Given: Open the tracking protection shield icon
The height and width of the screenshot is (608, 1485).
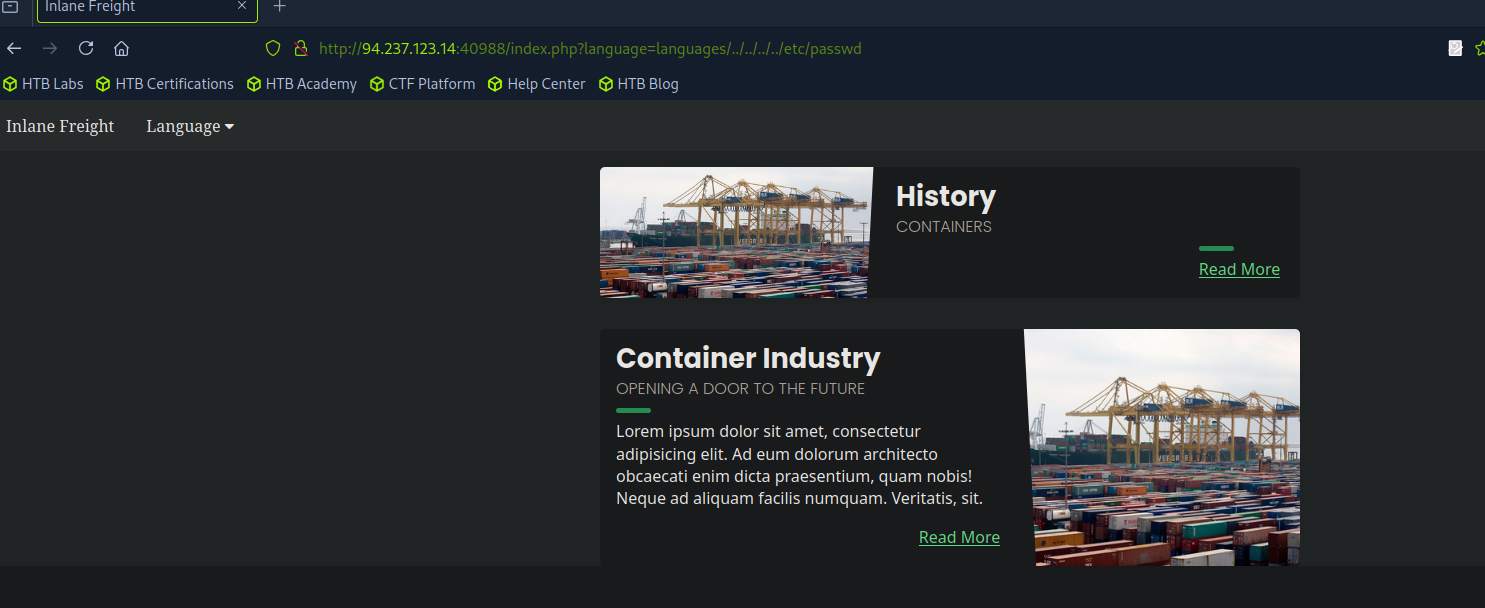Looking at the screenshot, I should (x=272, y=48).
